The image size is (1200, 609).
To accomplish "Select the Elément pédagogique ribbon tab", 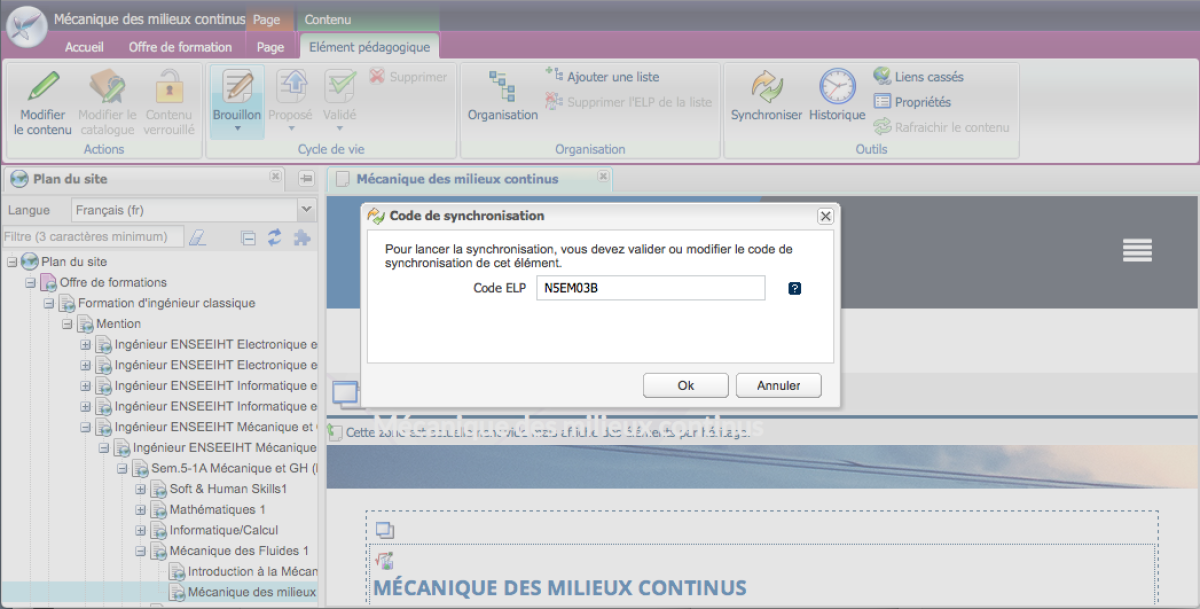I will click(x=369, y=46).
